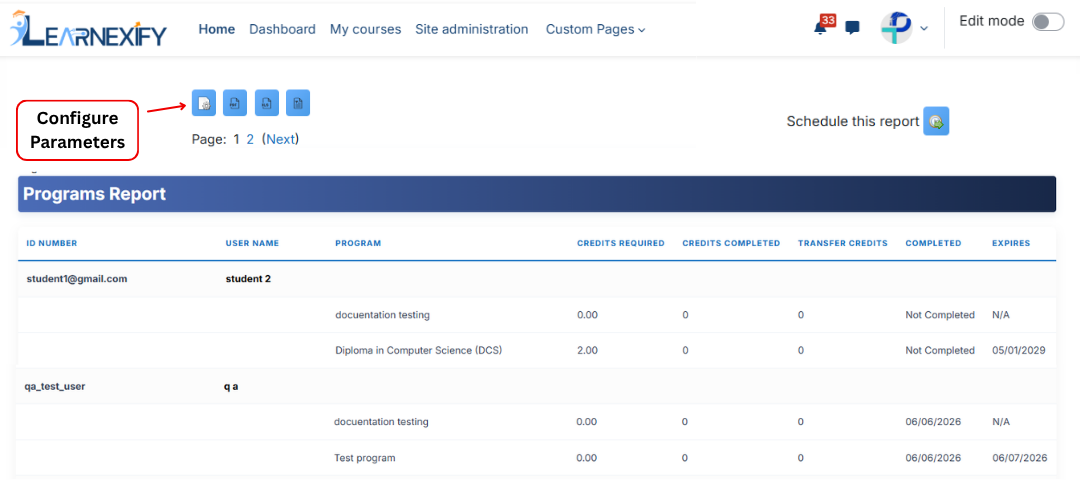This screenshot has width=1080, height=487.
Task: Click Not Completed in the DCS row
Action: pos(940,351)
